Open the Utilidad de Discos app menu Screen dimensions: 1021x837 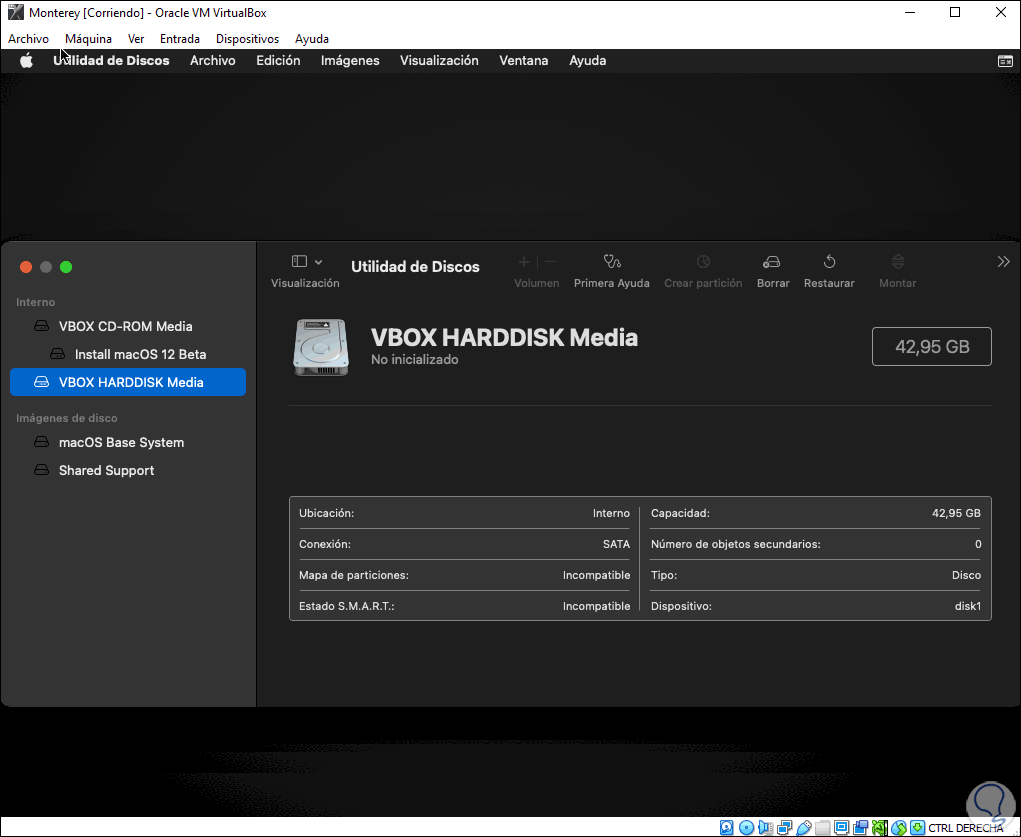click(x=111, y=61)
